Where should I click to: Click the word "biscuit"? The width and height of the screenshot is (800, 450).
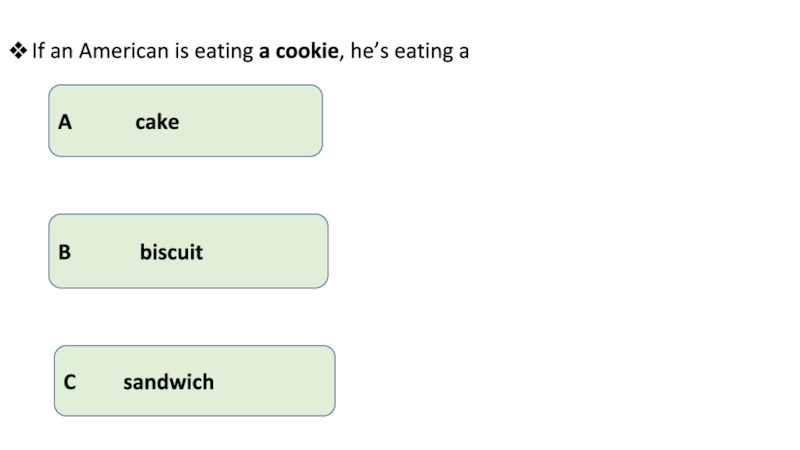(171, 252)
